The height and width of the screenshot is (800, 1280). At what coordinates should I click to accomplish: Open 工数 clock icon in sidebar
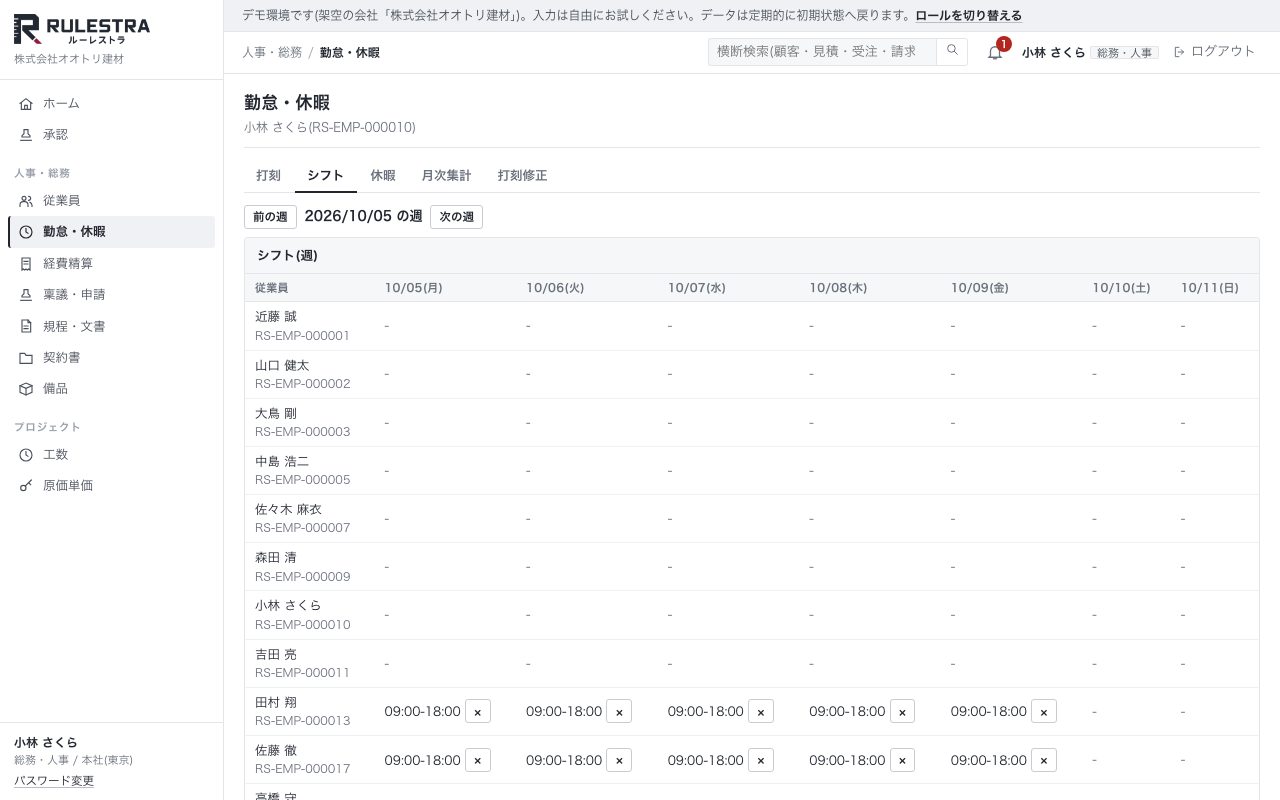(26, 455)
